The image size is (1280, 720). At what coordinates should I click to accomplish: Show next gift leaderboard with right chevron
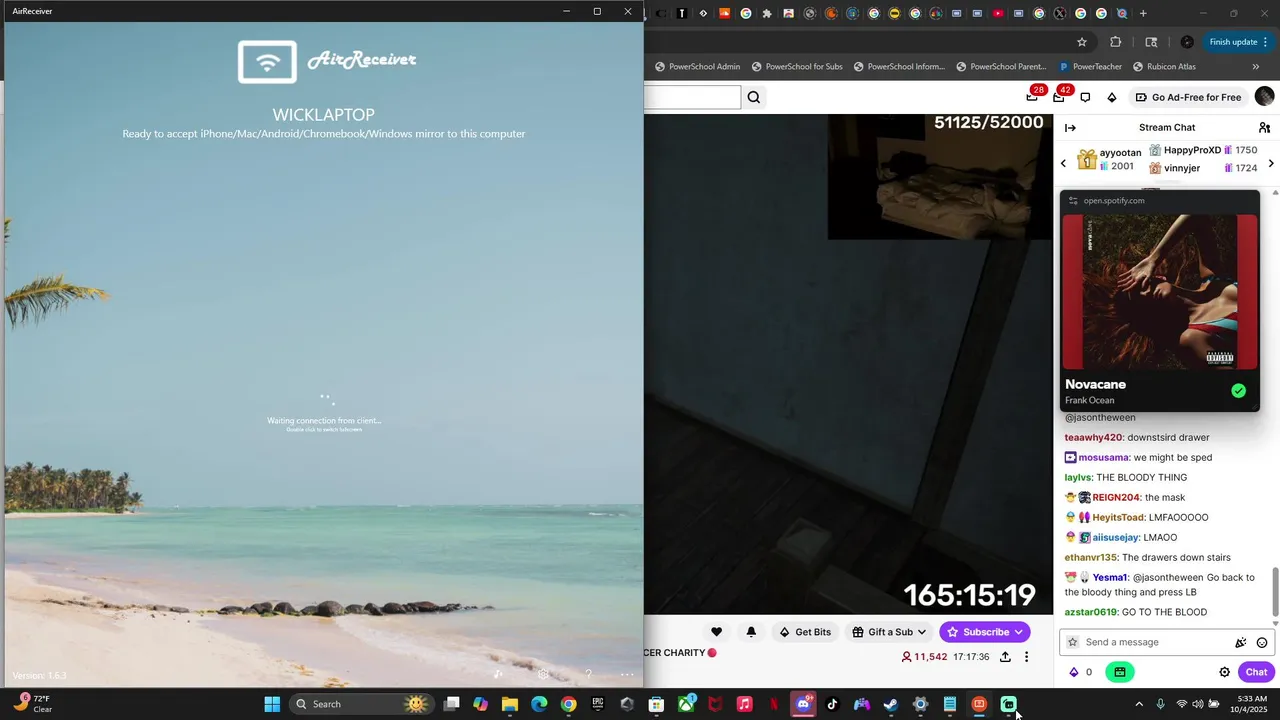click(1271, 163)
